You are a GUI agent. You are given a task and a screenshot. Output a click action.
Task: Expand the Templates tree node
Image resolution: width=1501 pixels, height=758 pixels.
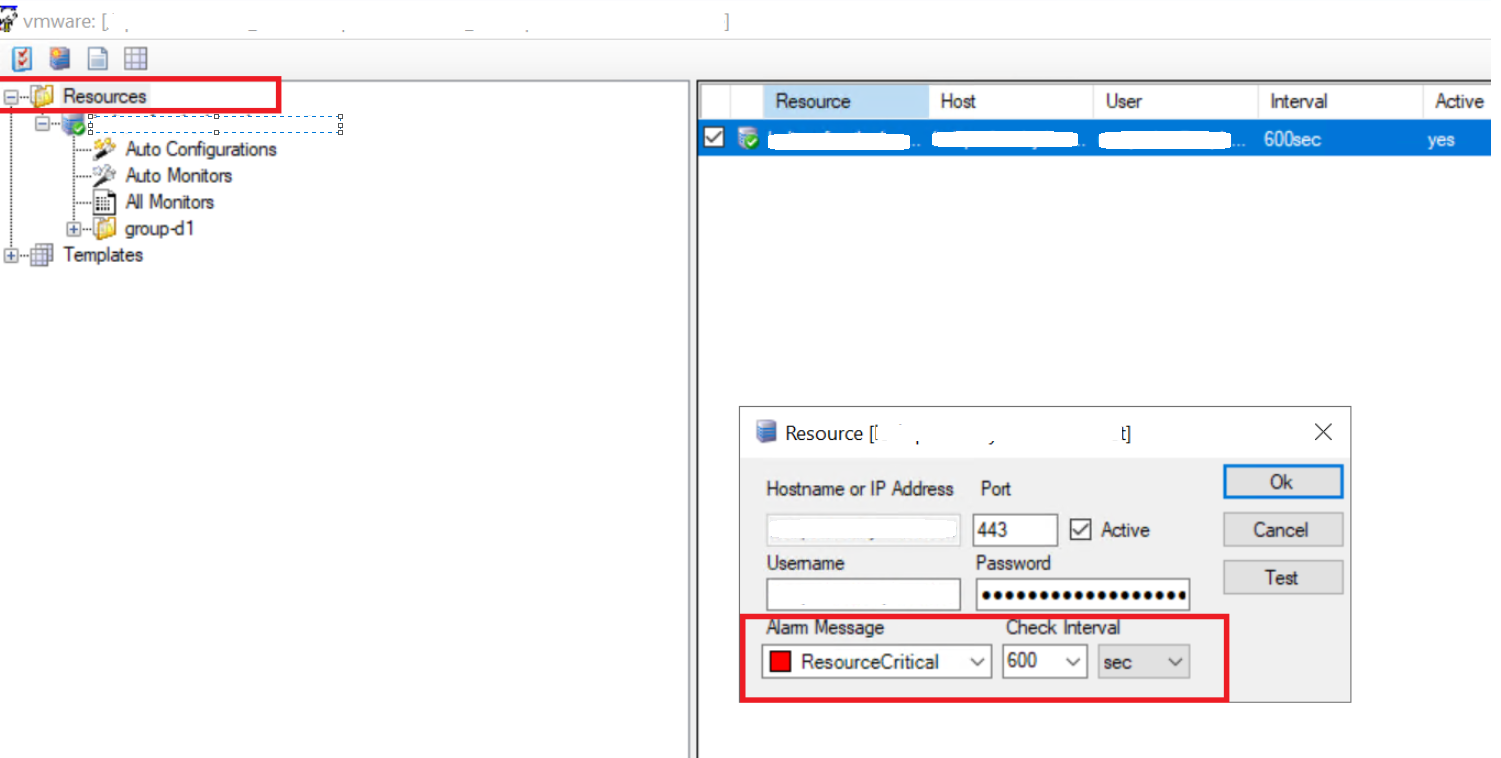coord(11,255)
